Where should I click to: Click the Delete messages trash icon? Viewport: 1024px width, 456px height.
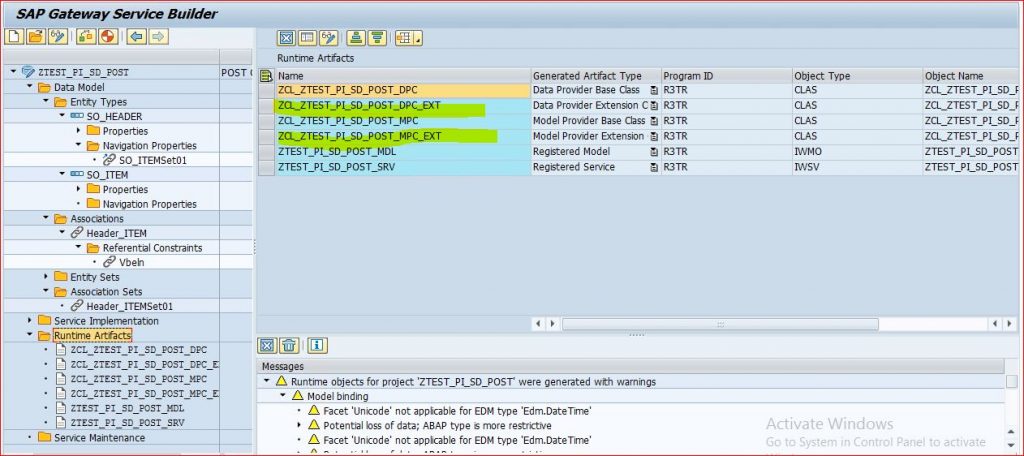point(289,345)
